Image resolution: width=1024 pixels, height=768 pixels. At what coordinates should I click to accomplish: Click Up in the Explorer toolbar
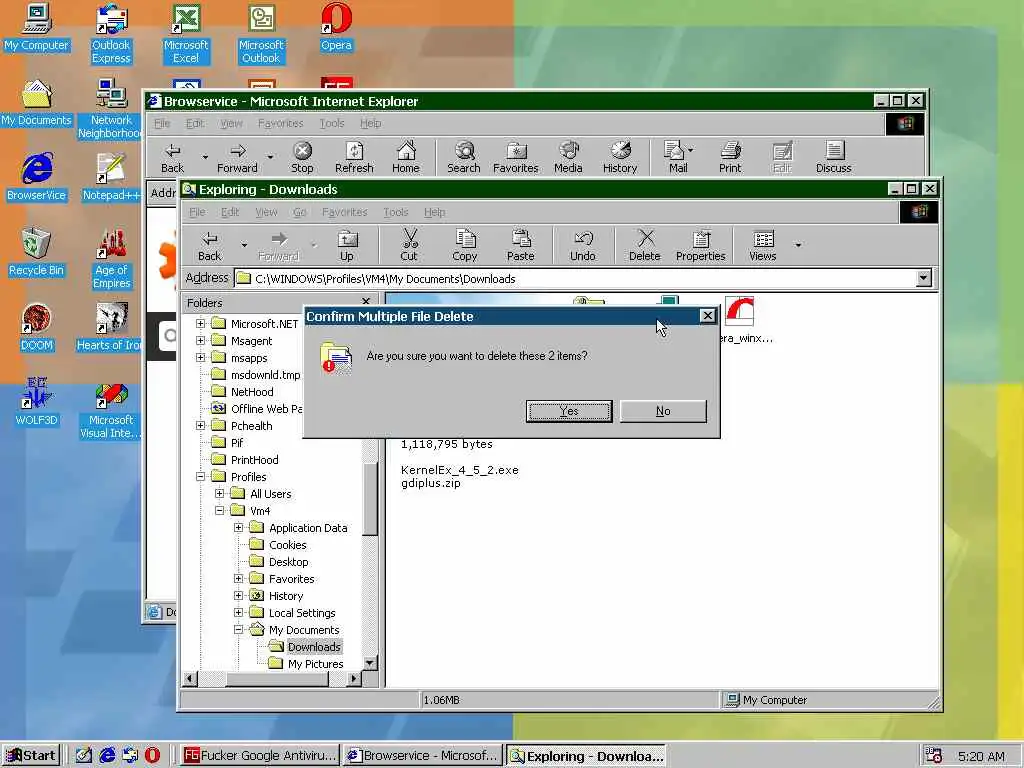click(347, 246)
